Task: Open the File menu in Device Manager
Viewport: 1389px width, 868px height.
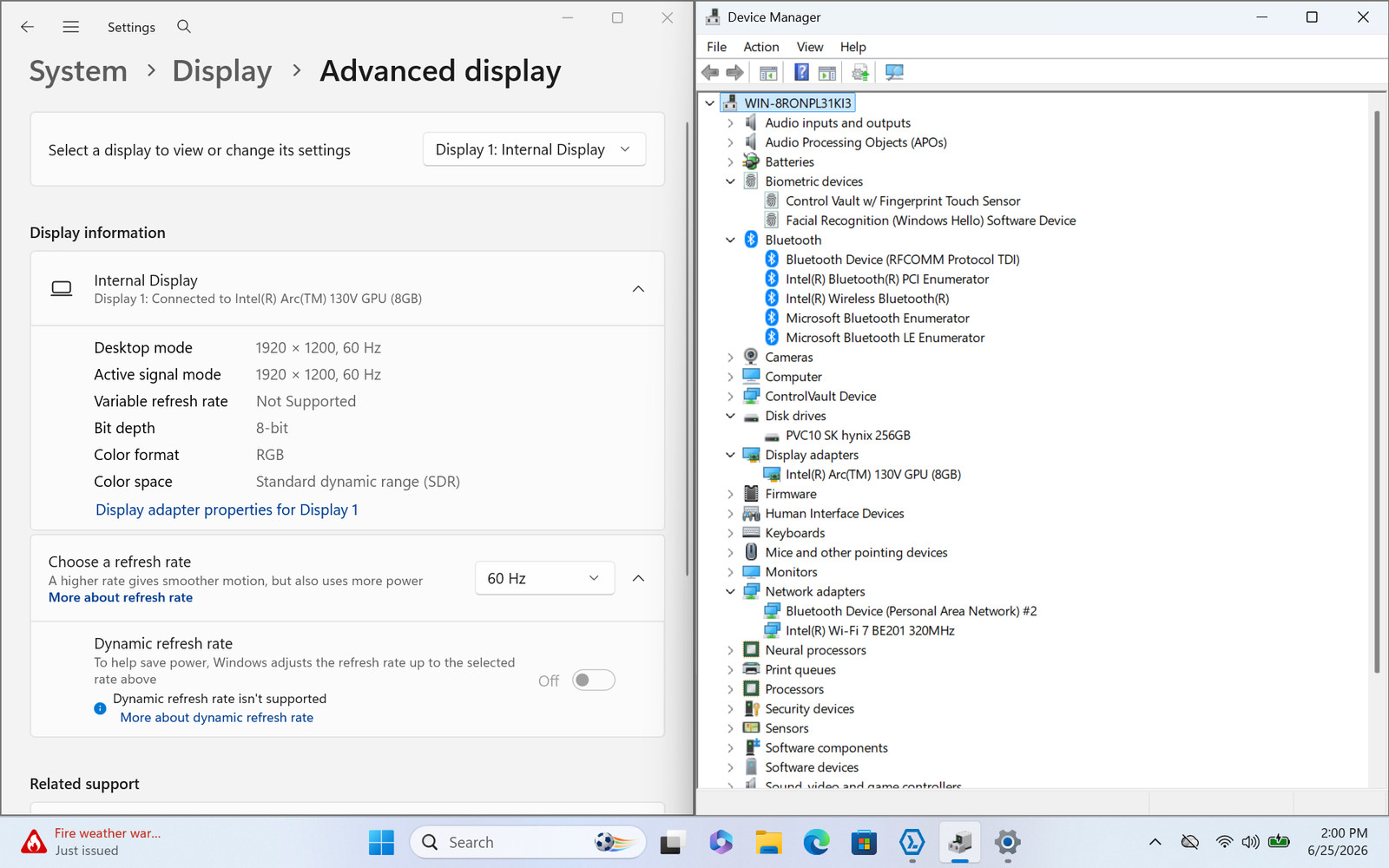Action: point(717,47)
